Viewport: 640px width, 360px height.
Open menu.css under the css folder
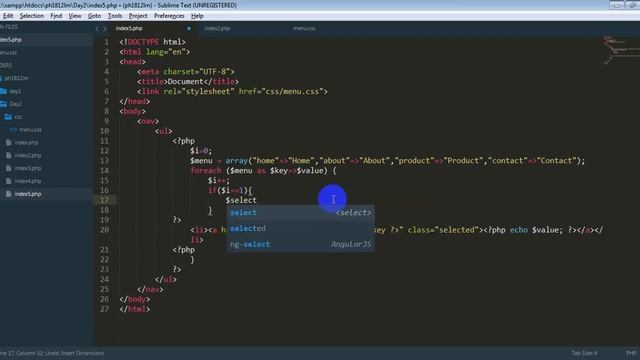pyautogui.click(x=30, y=130)
